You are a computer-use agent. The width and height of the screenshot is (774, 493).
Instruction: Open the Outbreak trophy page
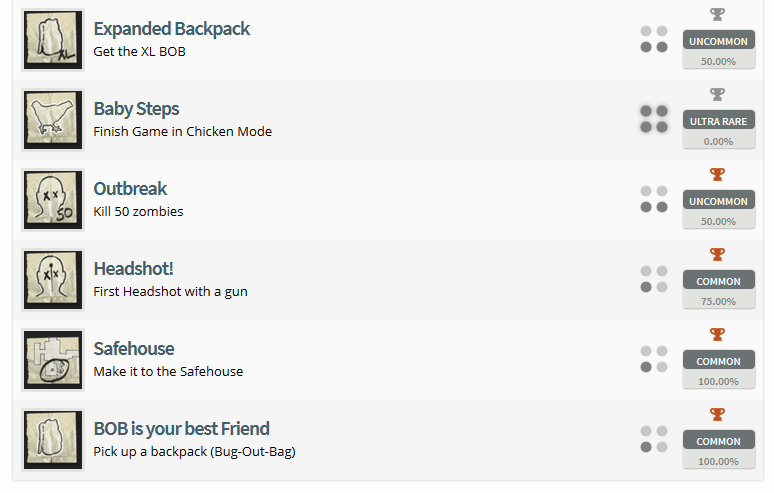pos(130,189)
